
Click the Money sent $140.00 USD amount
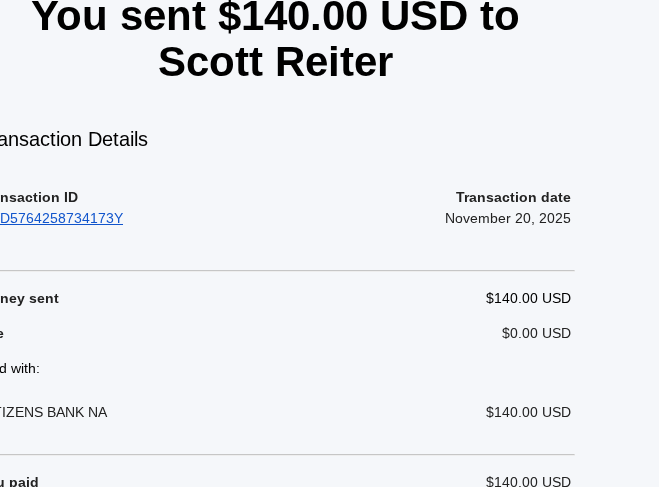tap(528, 298)
